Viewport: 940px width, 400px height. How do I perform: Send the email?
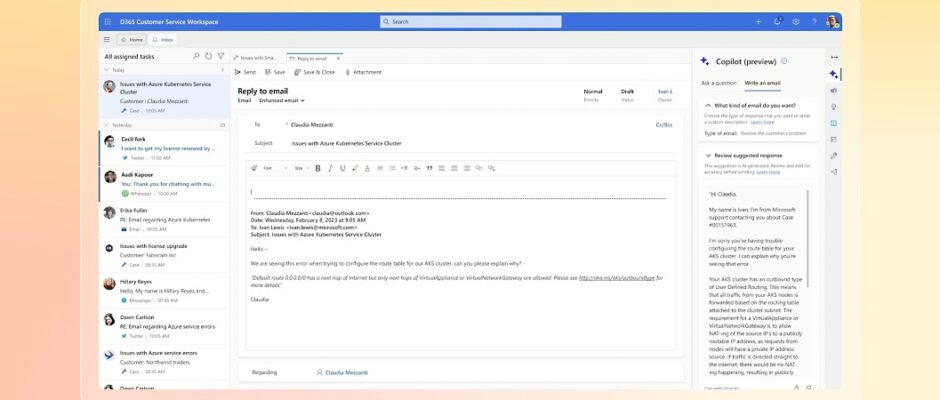pyautogui.click(x=245, y=72)
